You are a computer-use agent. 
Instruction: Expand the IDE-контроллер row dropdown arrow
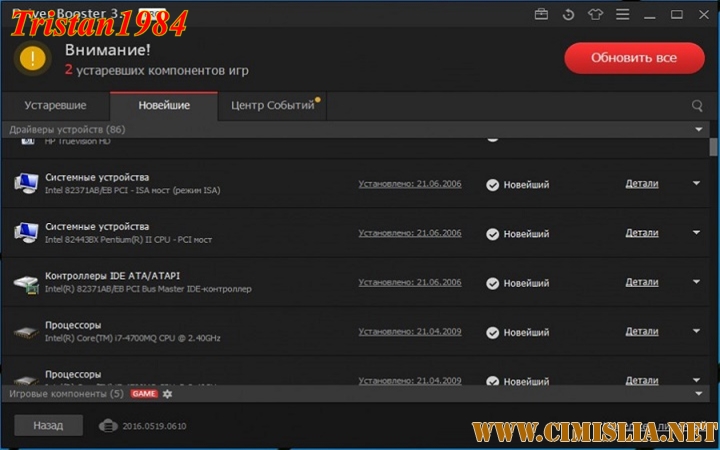[x=697, y=281]
